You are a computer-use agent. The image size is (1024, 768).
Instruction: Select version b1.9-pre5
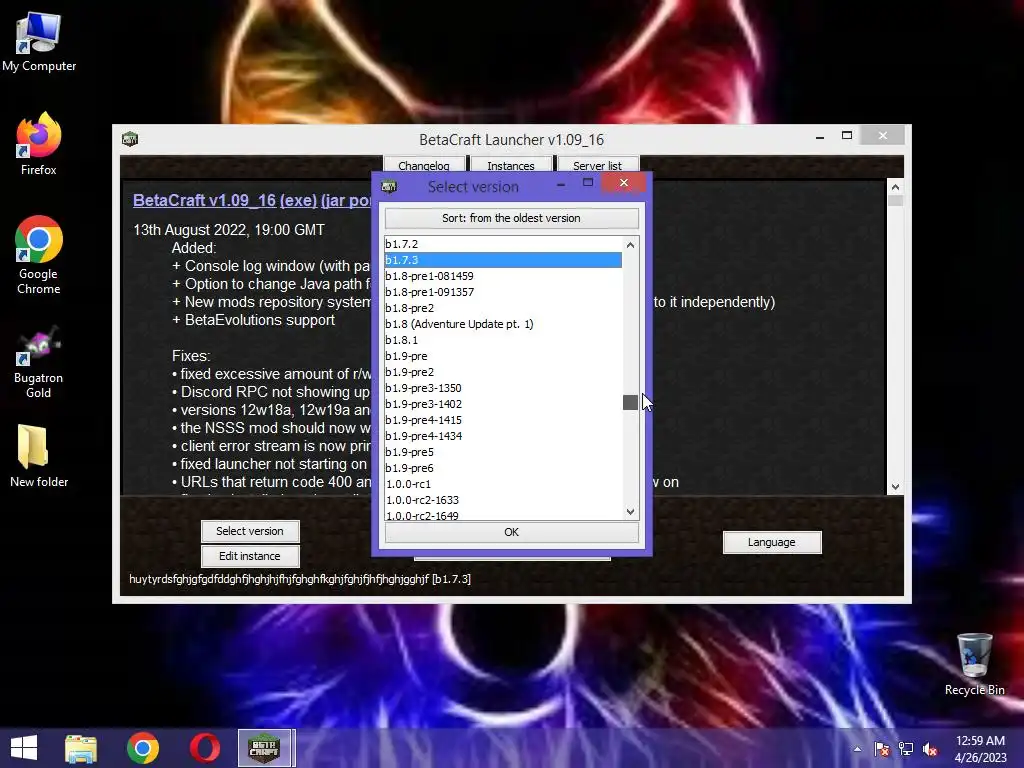pyautogui.click(x=503, y=452)
